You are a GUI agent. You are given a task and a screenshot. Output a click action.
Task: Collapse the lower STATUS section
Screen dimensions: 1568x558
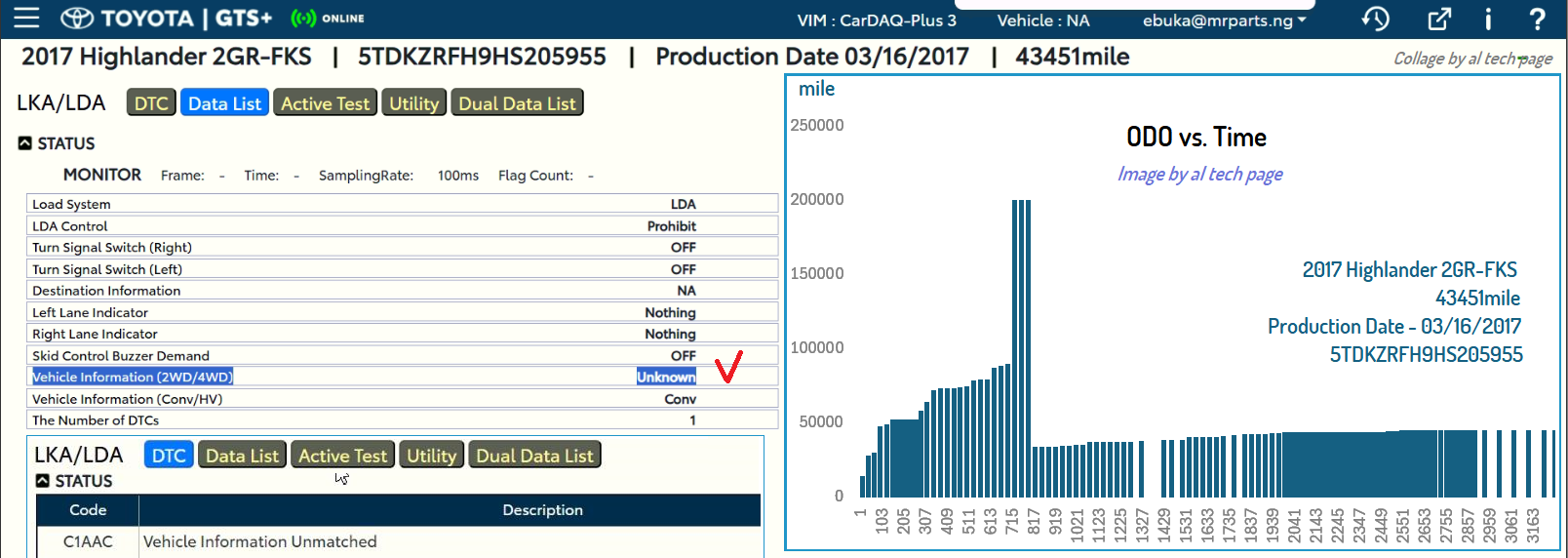click(x=43, y=481)
